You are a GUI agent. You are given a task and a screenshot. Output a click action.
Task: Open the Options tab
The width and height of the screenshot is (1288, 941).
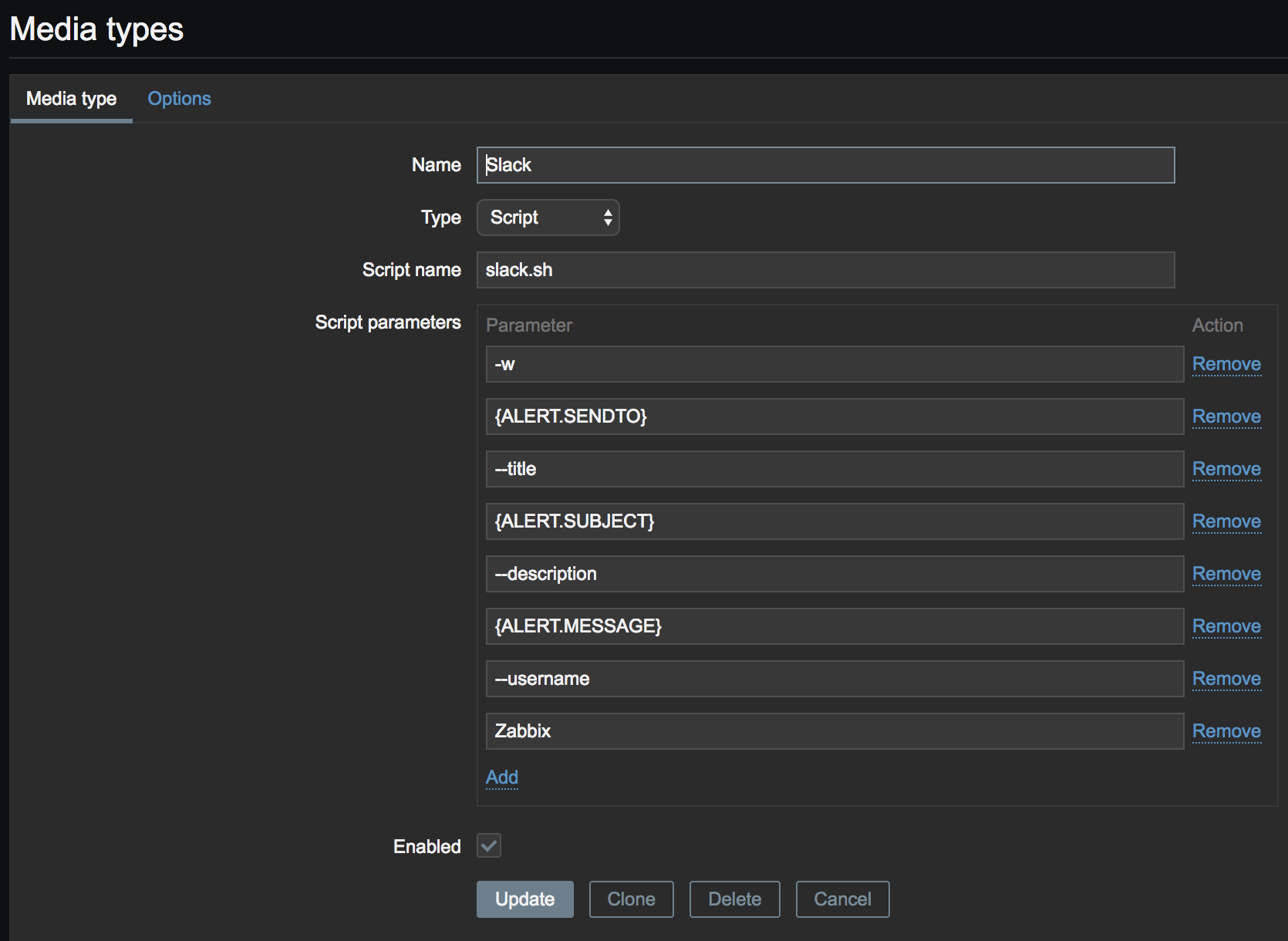pos(179,99)
